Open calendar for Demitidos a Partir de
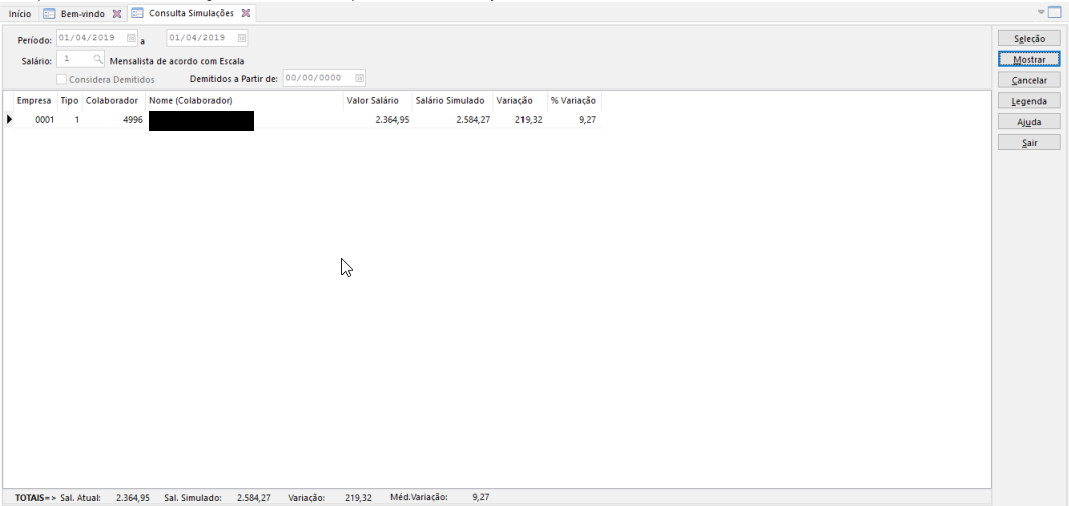This screenshot has height=506, width=1069. click(x=360, y=78)
